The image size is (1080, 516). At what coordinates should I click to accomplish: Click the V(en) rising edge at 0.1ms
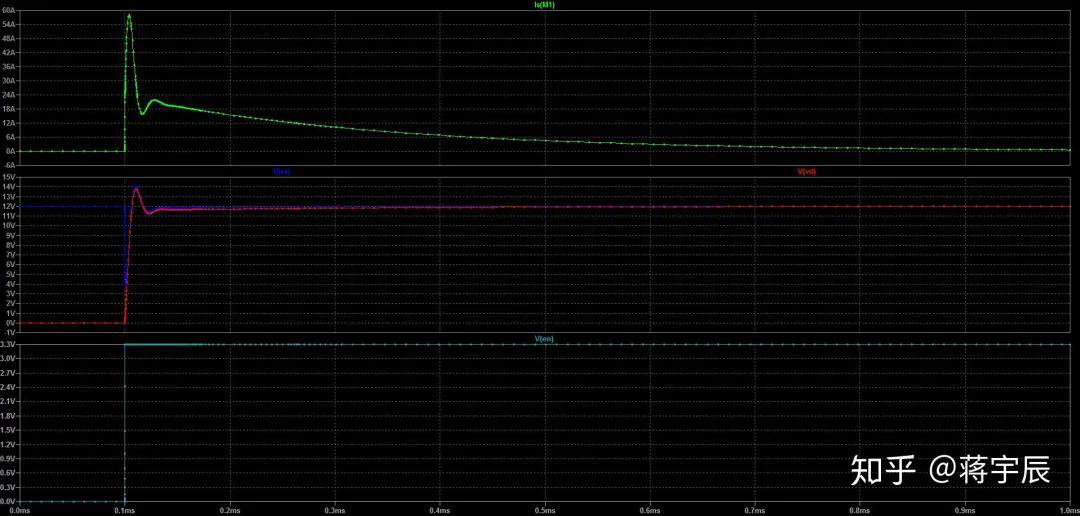pos(125,422)
